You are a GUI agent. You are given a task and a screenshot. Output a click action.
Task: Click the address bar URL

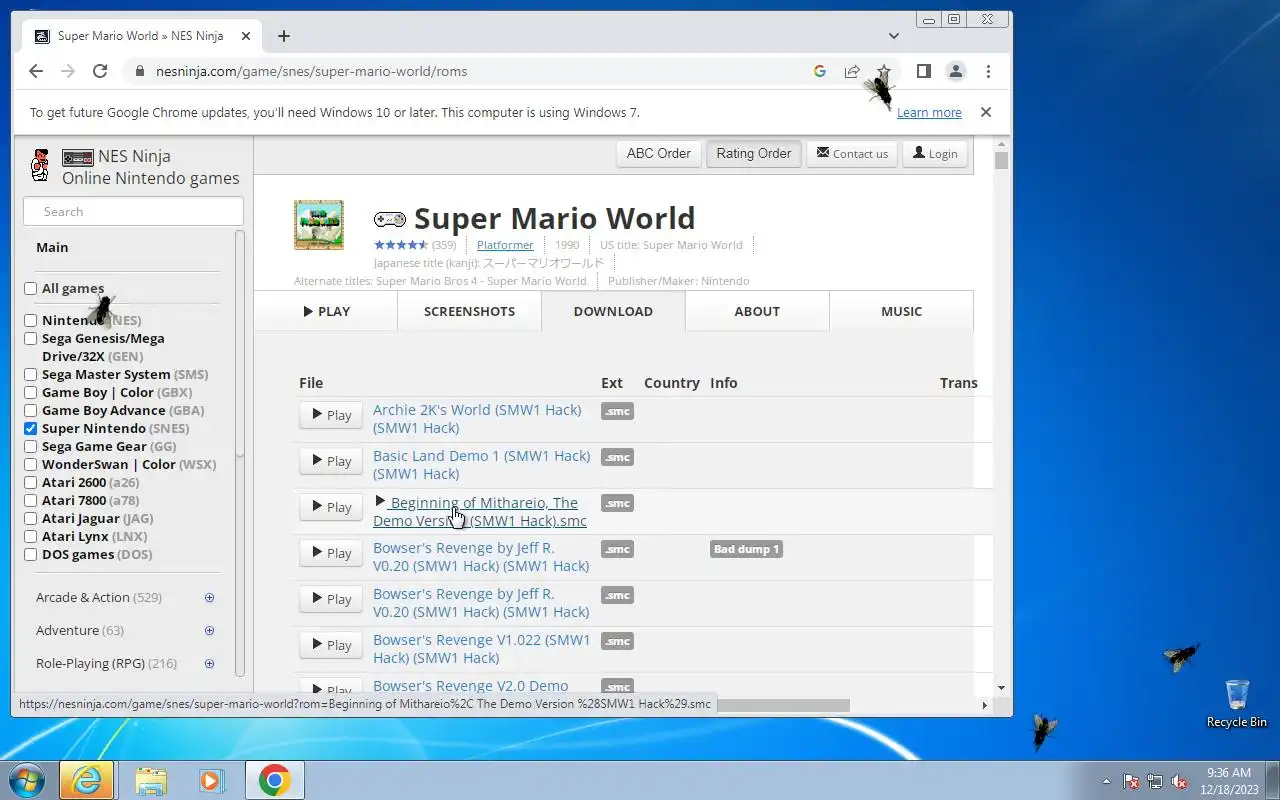311,71
